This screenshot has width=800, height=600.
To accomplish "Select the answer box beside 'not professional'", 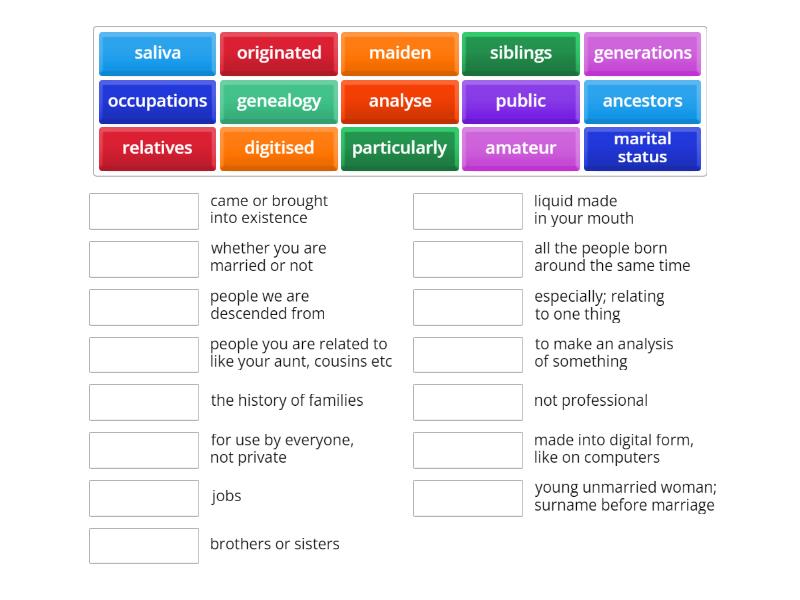I will coord(467,402).
